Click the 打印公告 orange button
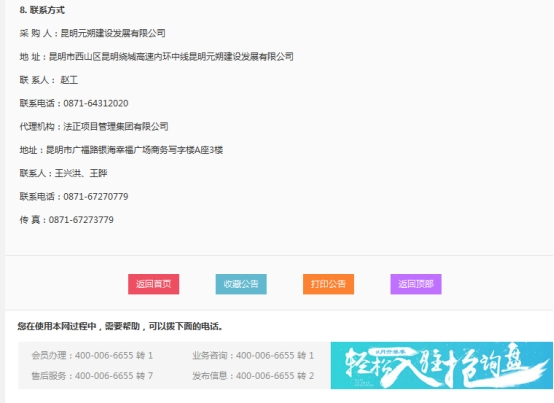The height and width of the screenshot is (403, 554). tap(328, 284)
